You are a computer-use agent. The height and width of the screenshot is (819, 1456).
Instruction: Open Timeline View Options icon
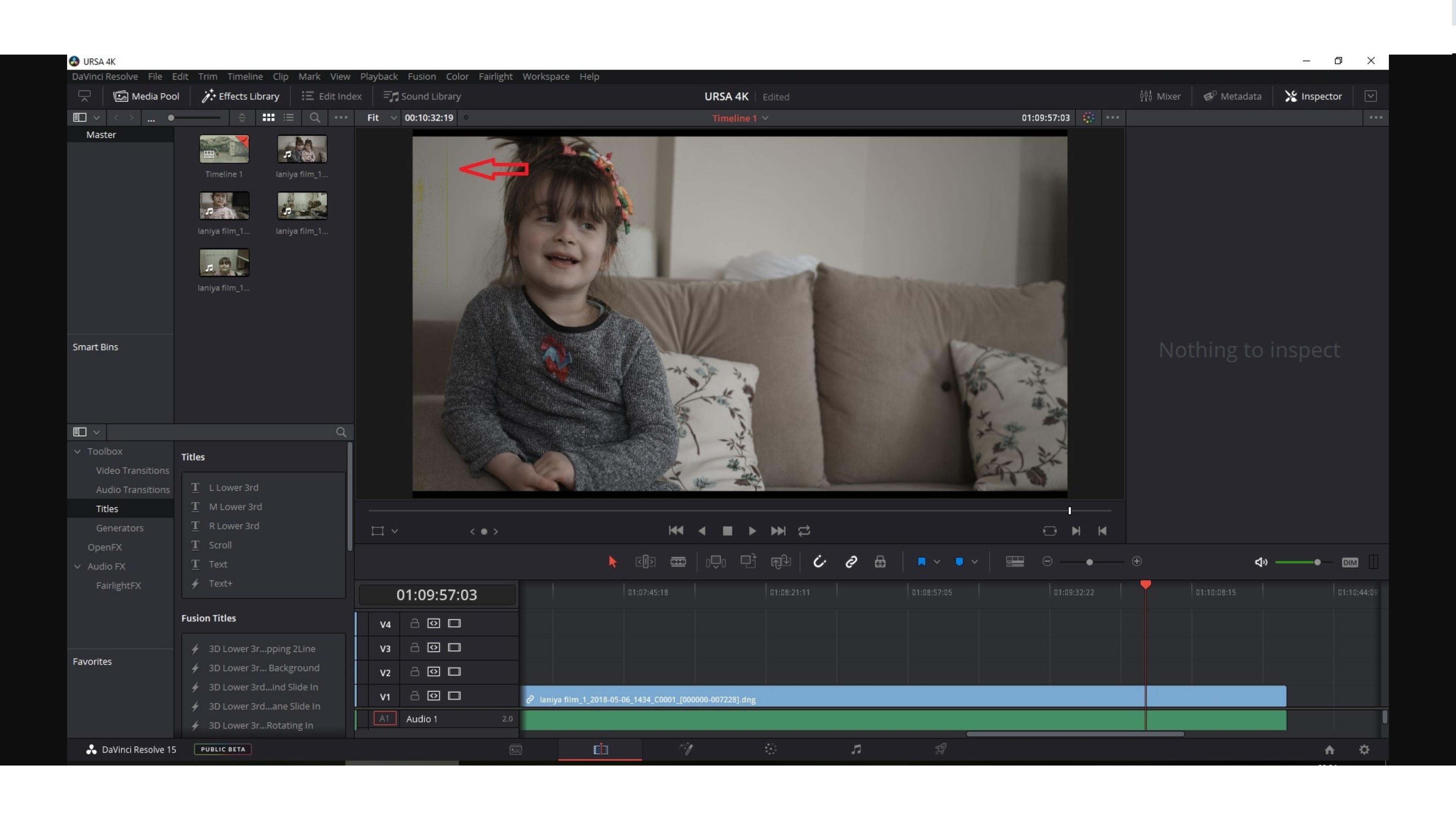1015,562
